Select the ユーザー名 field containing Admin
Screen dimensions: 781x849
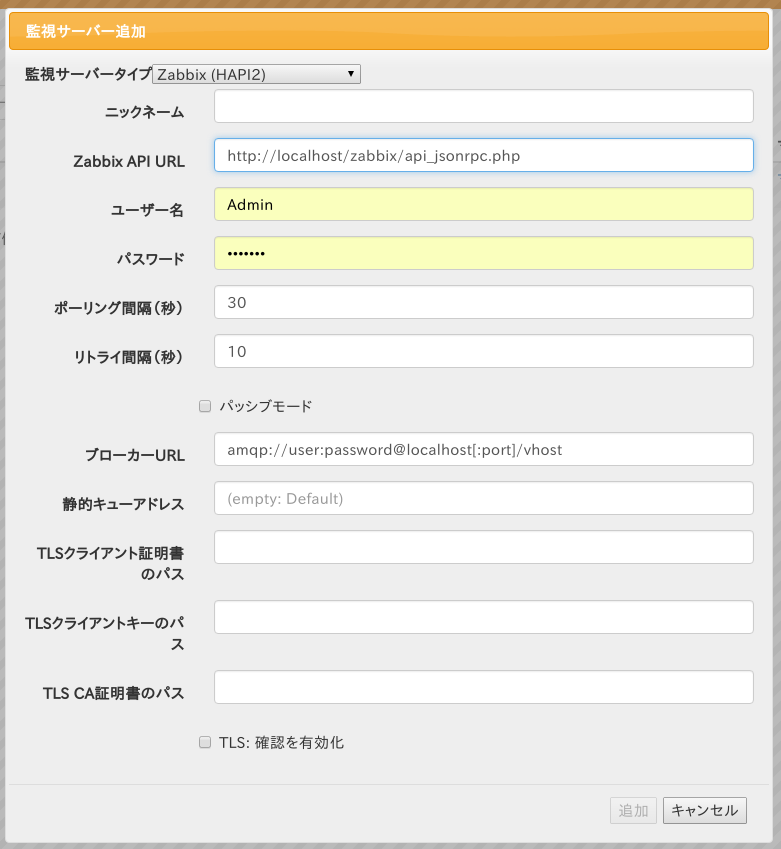(x=483, y=204)
